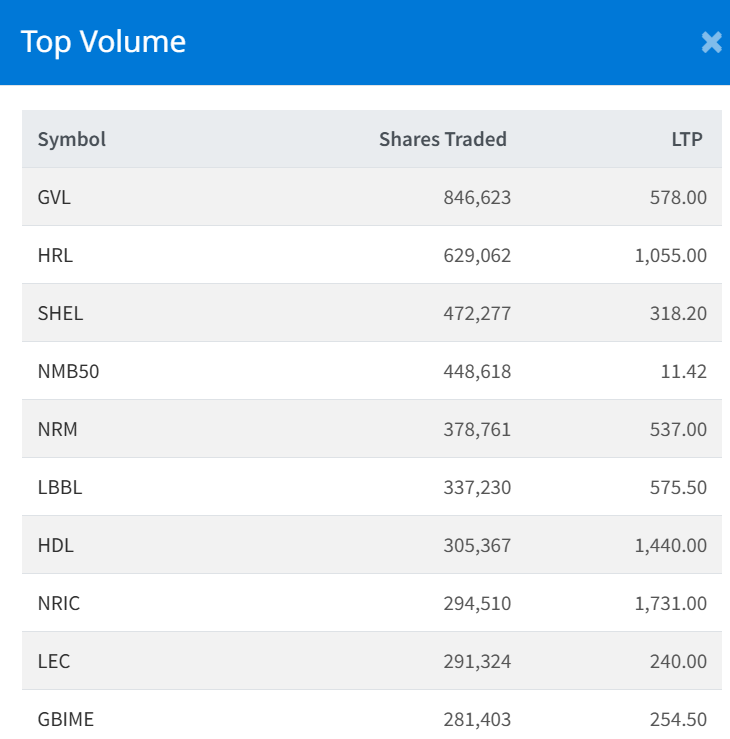The image size is (730, 739).
Task: Select the HDL symbol
Action: (56, 545)
